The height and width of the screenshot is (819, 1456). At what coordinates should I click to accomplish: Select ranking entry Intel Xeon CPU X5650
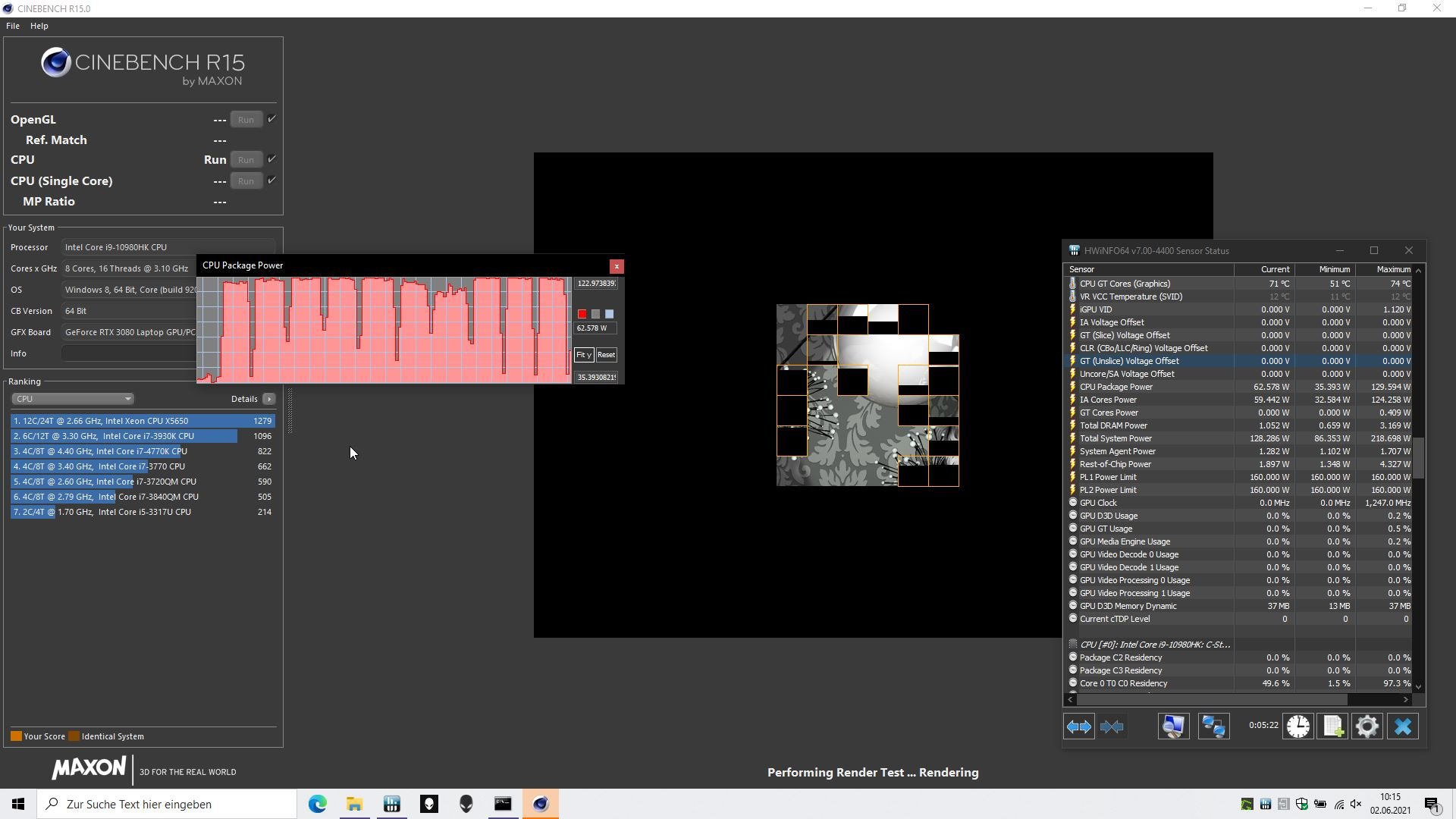[x=143, y=421]
